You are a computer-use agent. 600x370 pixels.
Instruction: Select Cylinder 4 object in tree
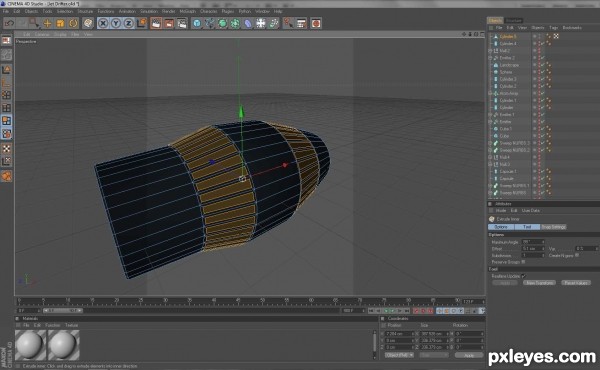pos(508,44)
